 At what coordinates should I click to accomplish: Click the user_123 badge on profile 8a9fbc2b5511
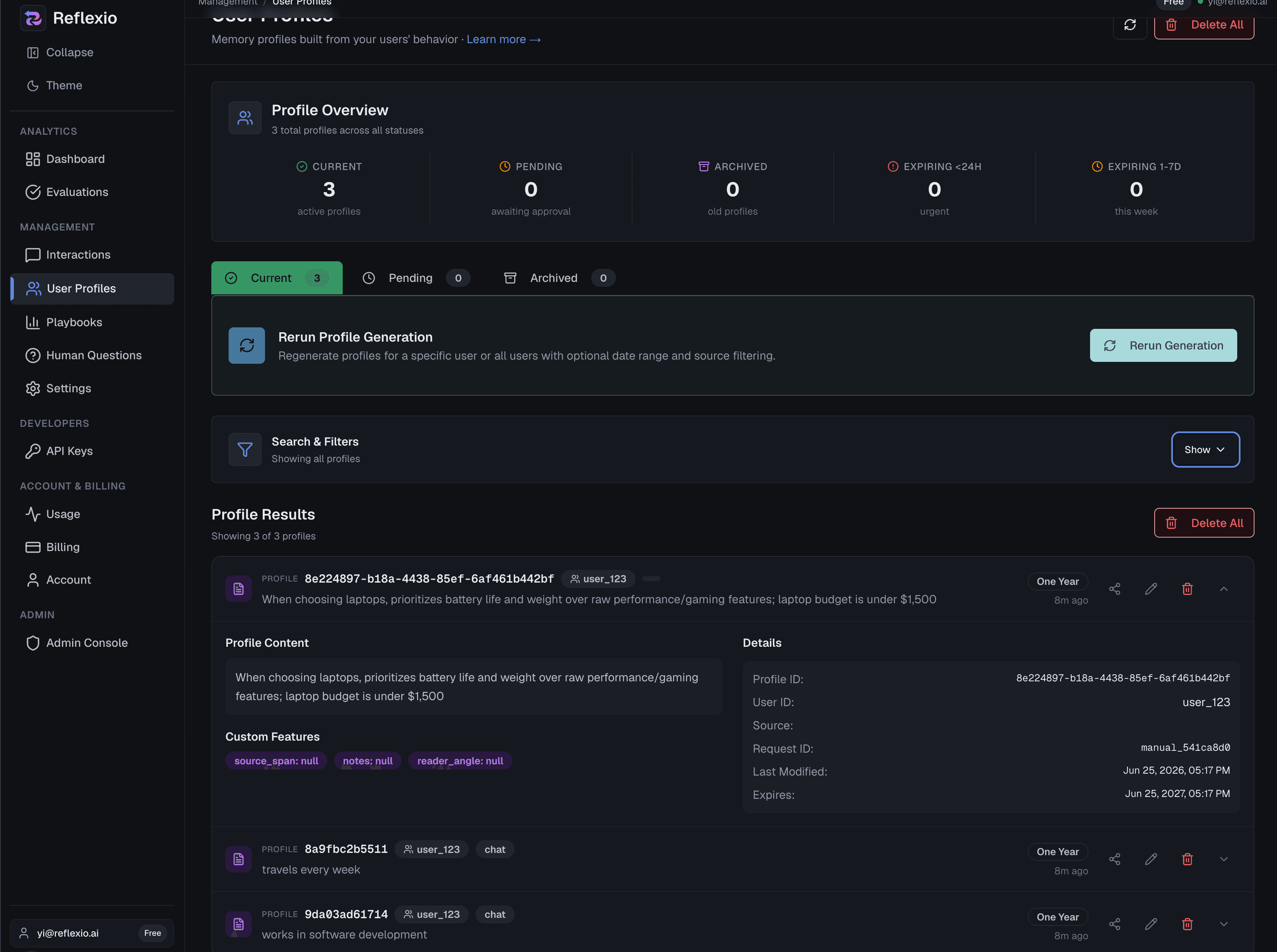(x=432, y=849)
